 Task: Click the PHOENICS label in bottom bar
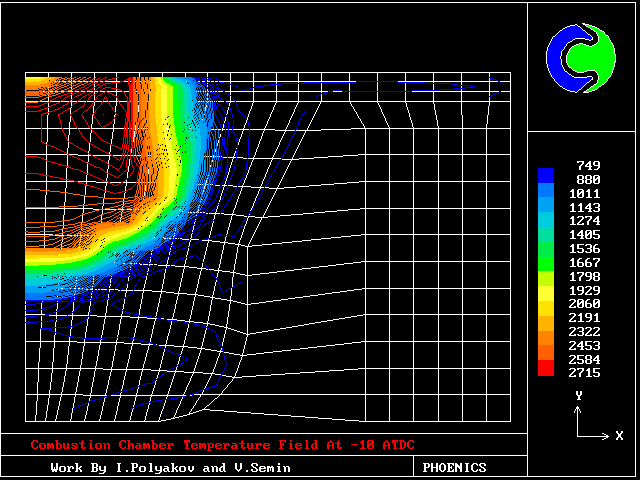coord(454,467)
